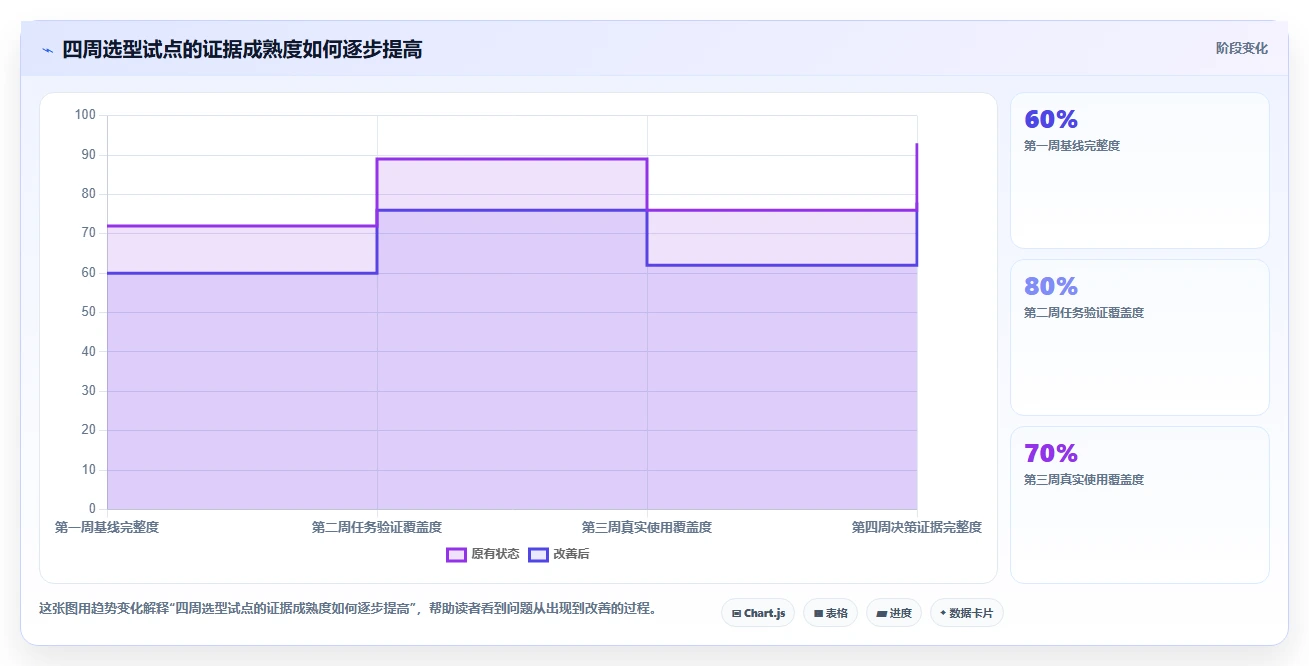Open the 60% 第一周基线完整度 card
The image size is (1309, 666).
click(x=1139, y=170)
